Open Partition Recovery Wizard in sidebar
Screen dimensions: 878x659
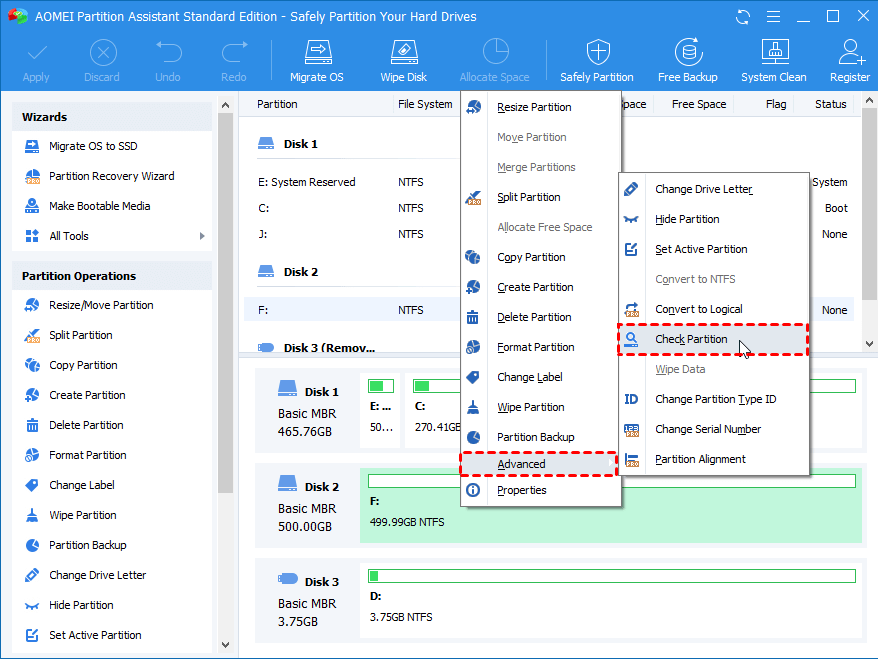[111, 176]
